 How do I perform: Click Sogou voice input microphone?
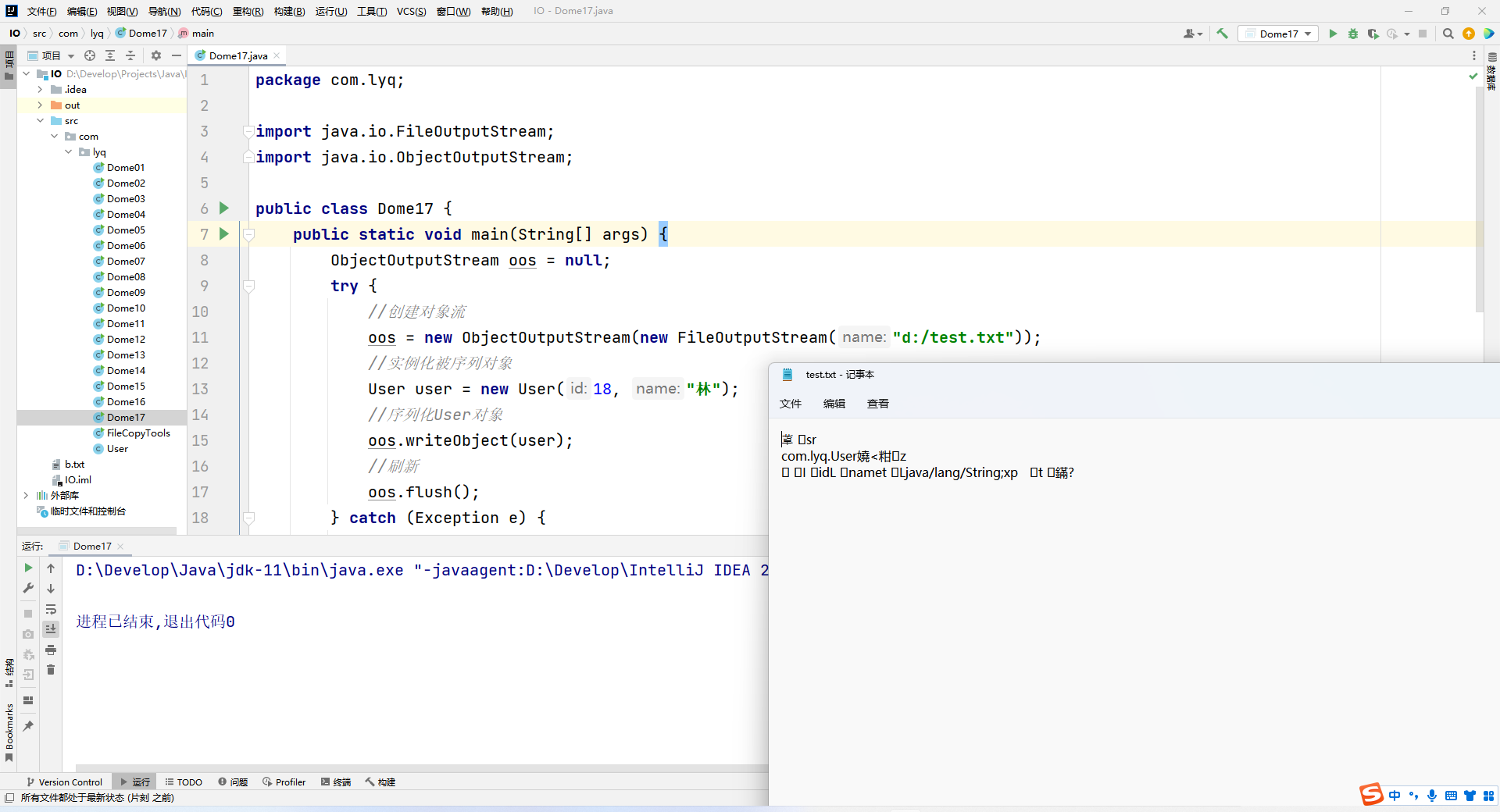[1432, 796]
